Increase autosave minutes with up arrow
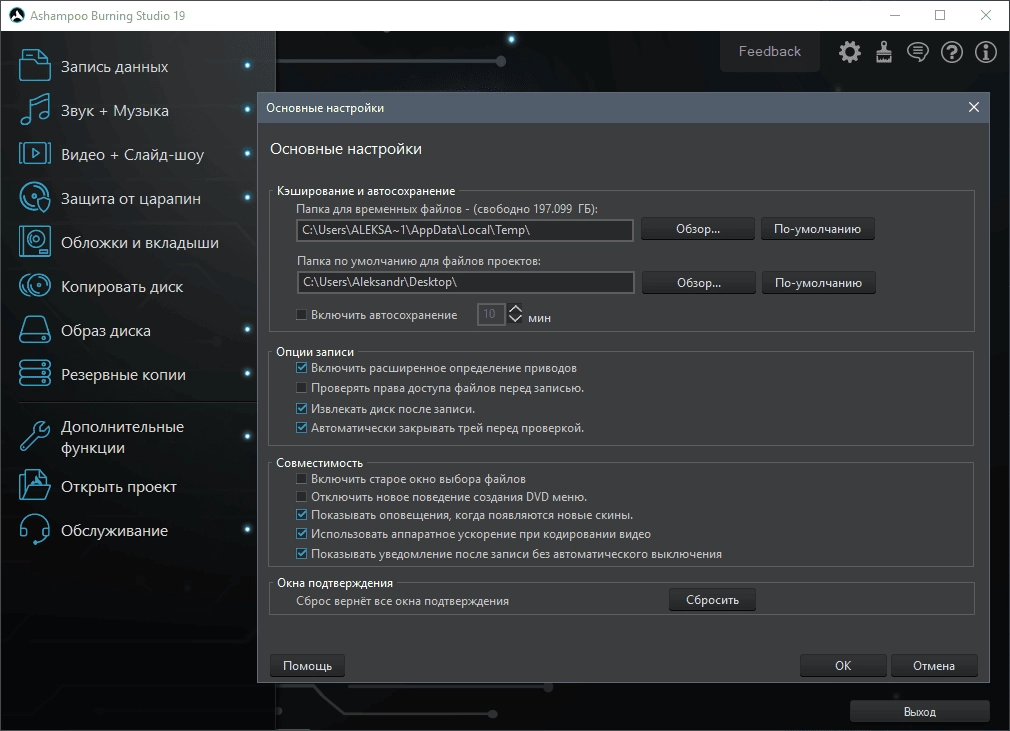 point(515,309)
